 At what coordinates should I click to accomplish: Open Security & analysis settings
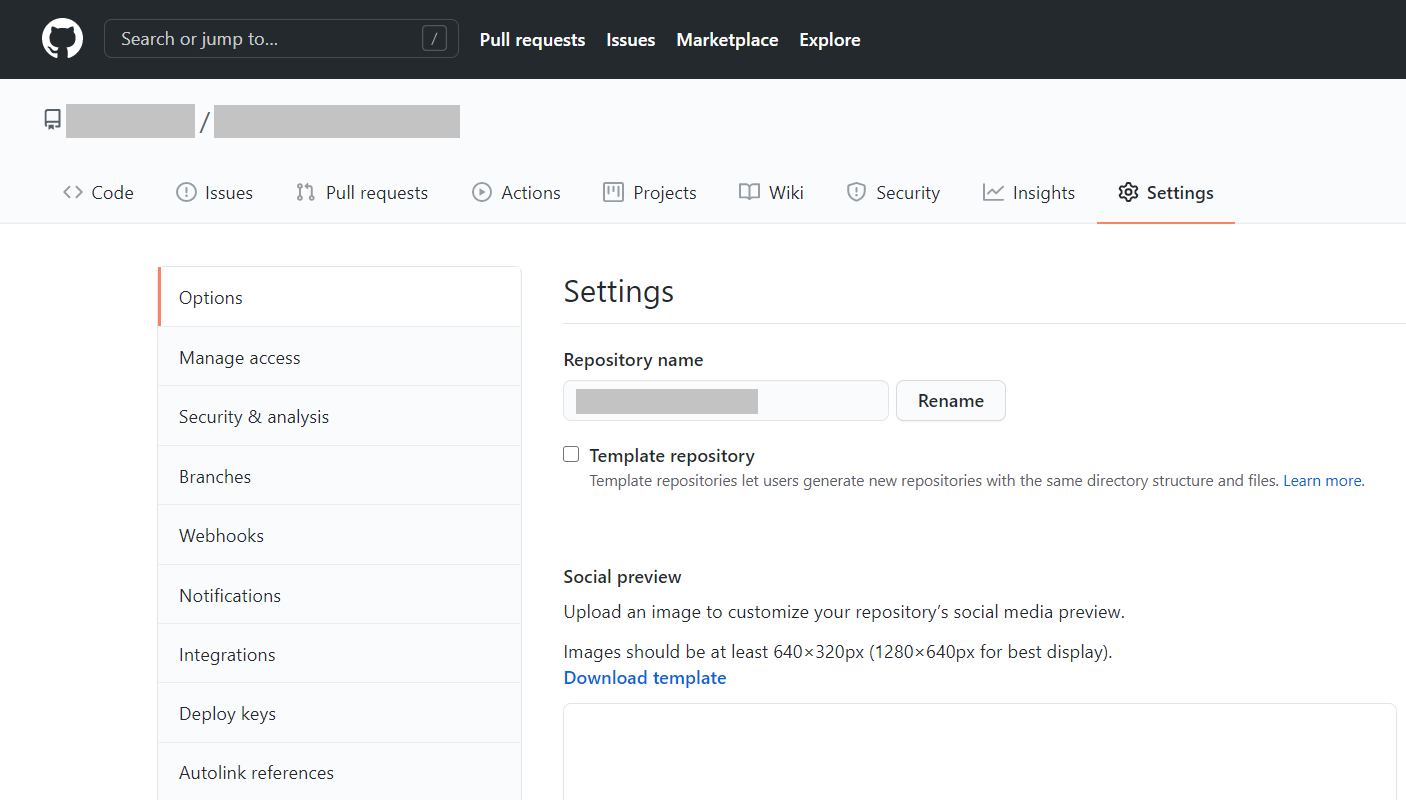pos(340,416)
